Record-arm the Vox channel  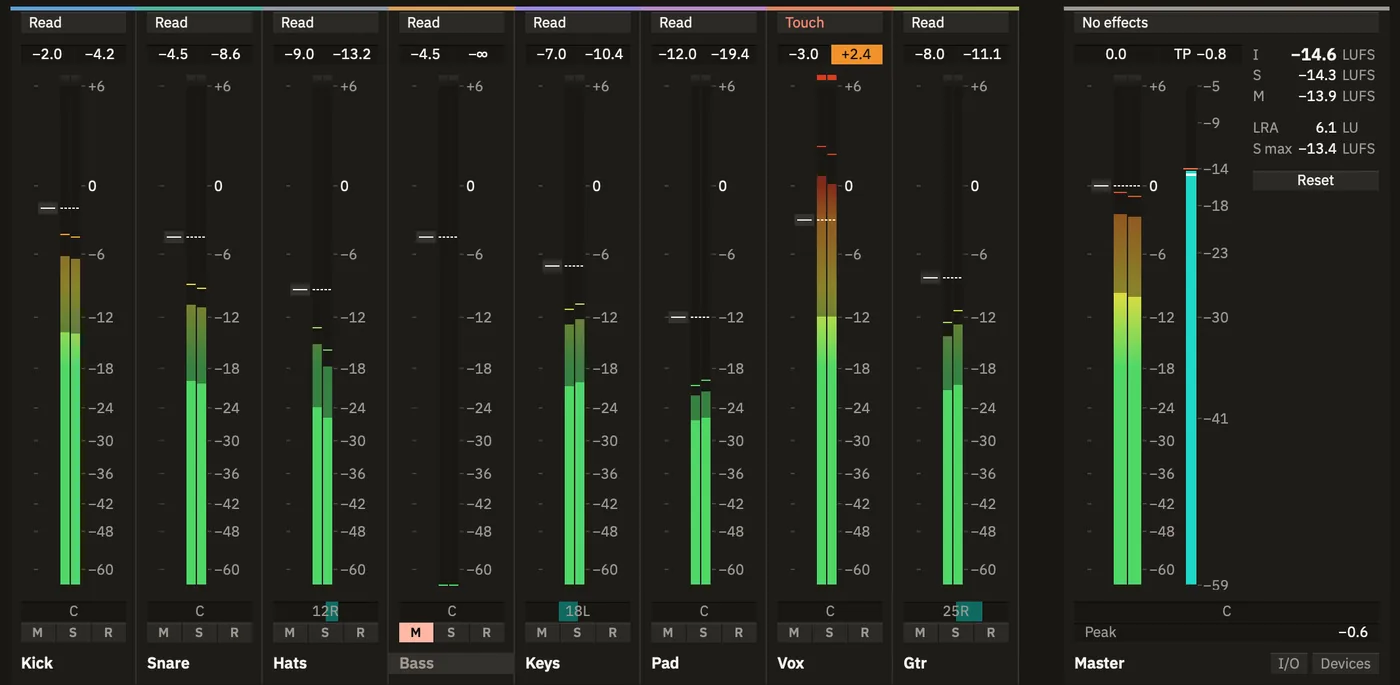point(864,632)
